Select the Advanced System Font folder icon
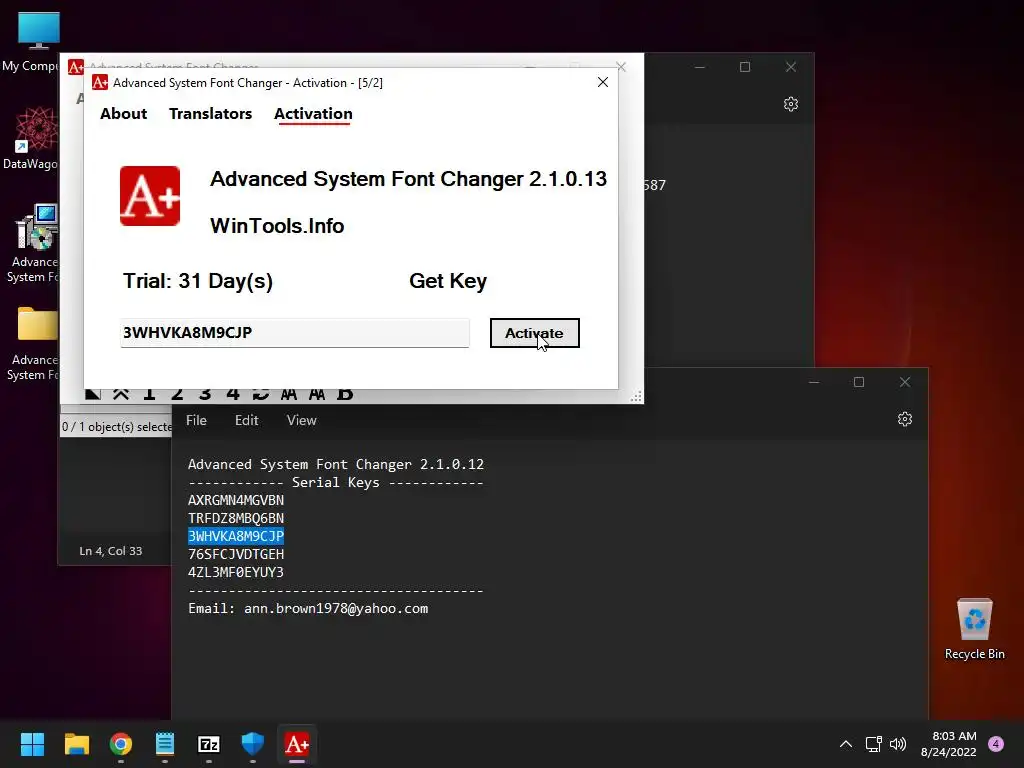Image resolution: width=1024 pixels, height=768 pixels. click(34, 342)
